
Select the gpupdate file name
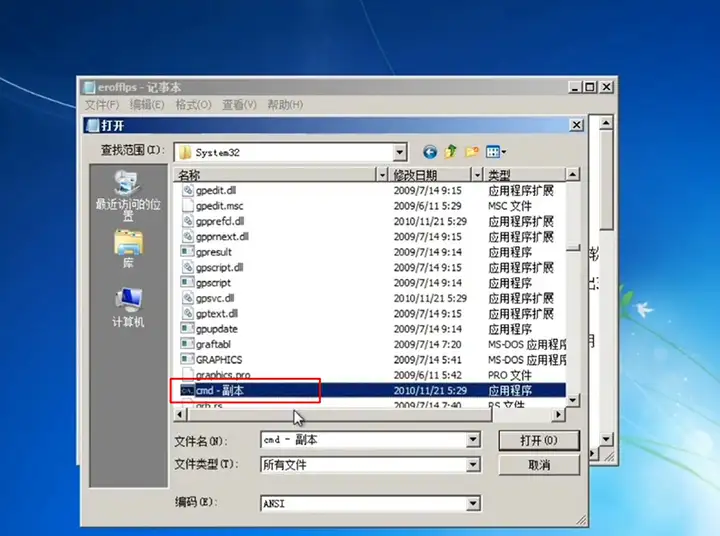[x=217, y=329]
